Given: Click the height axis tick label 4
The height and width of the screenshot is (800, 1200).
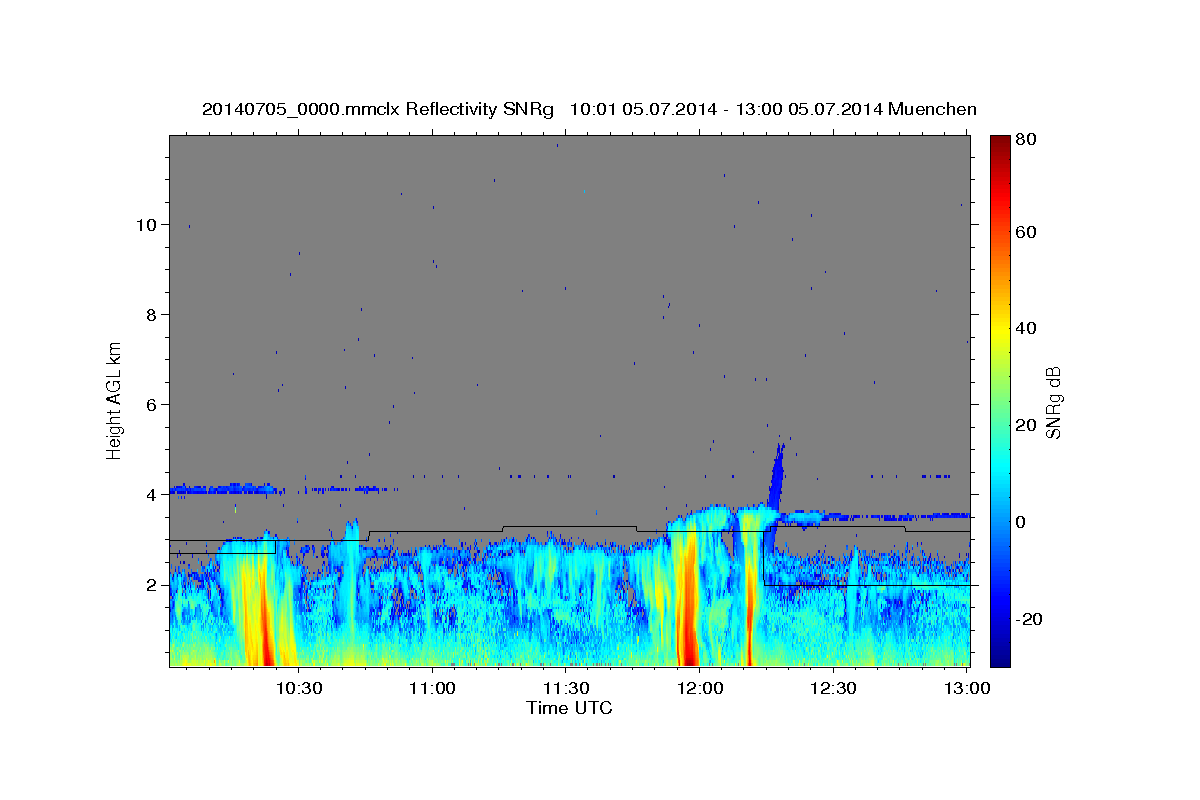Looking at the screenshot, I should coord(153,495).
